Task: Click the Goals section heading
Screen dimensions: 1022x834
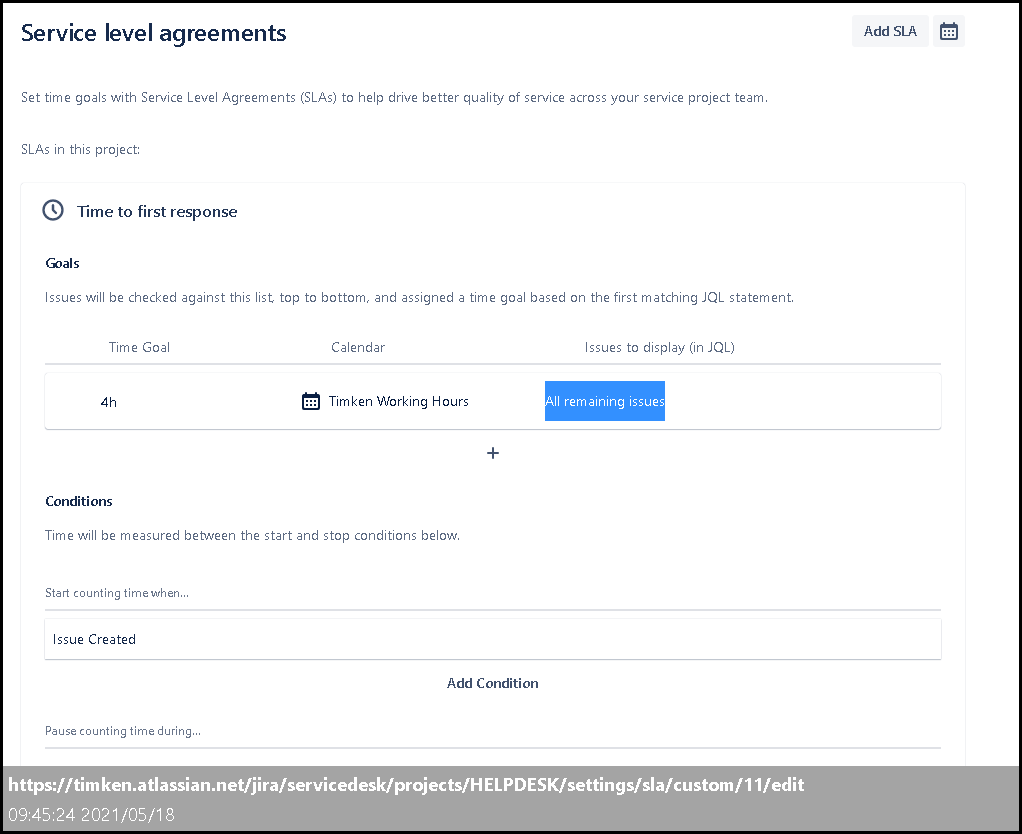Action: tap(63, 263)
